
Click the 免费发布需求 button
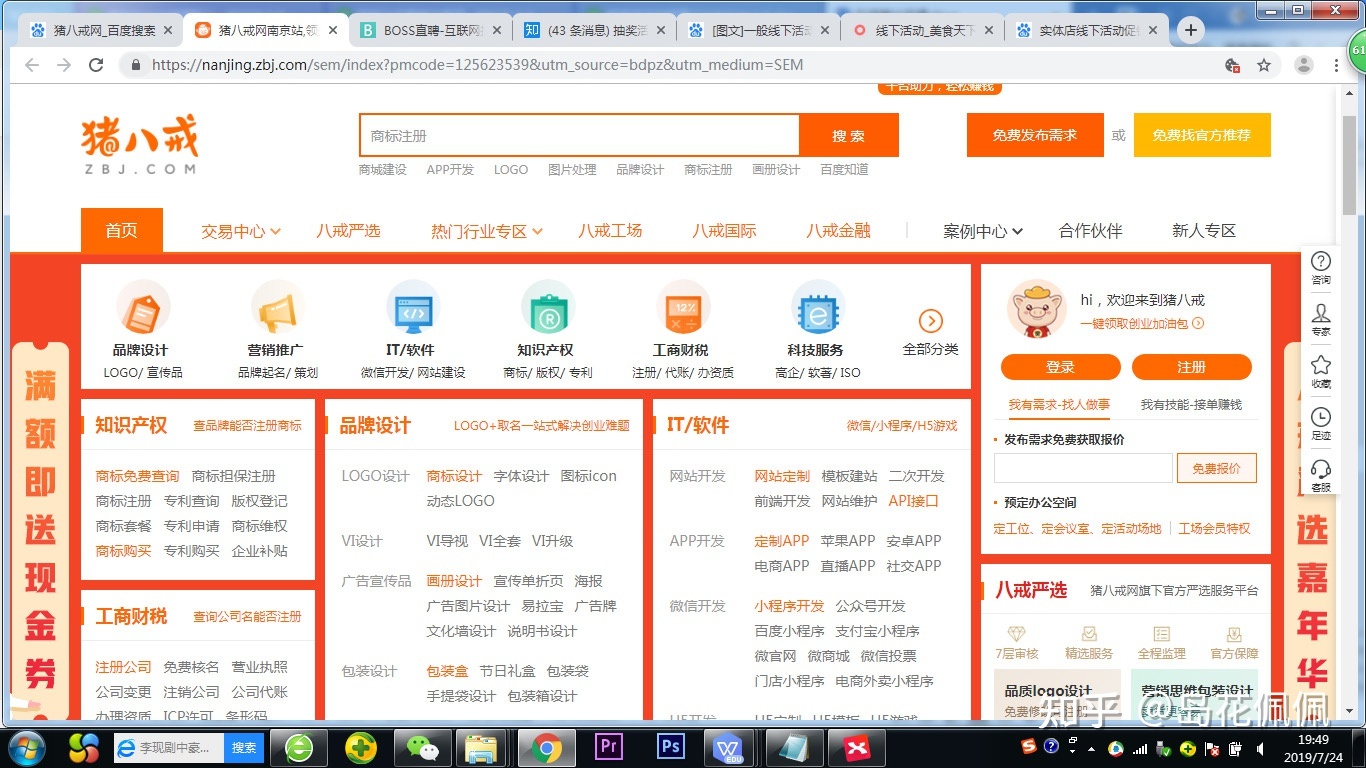click(1035, 135)
